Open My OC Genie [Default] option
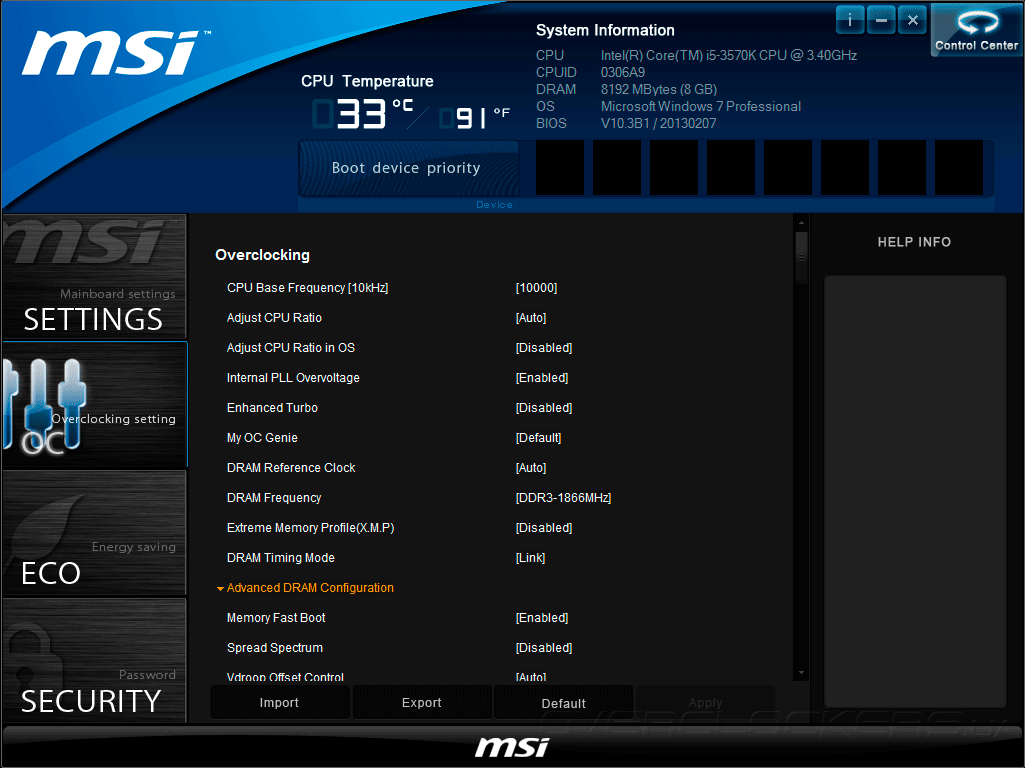The image size is (1025, 768). tap(539, 438)
